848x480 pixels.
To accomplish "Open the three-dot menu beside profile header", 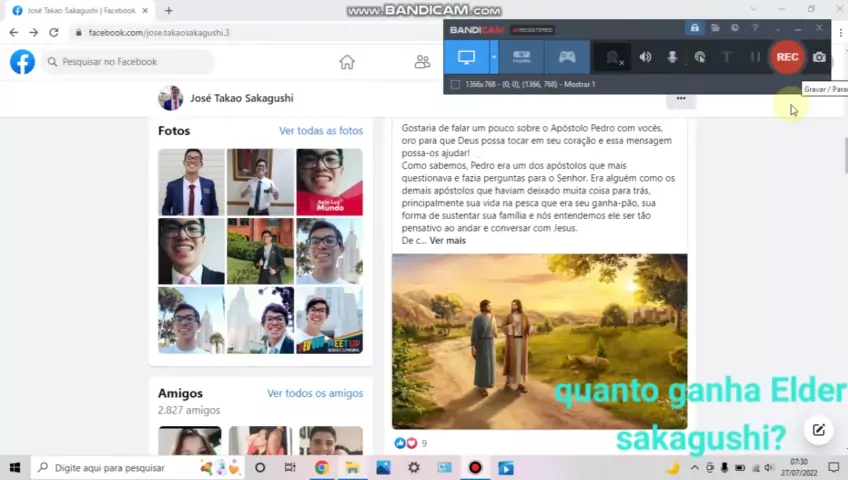I will (681, 98).
